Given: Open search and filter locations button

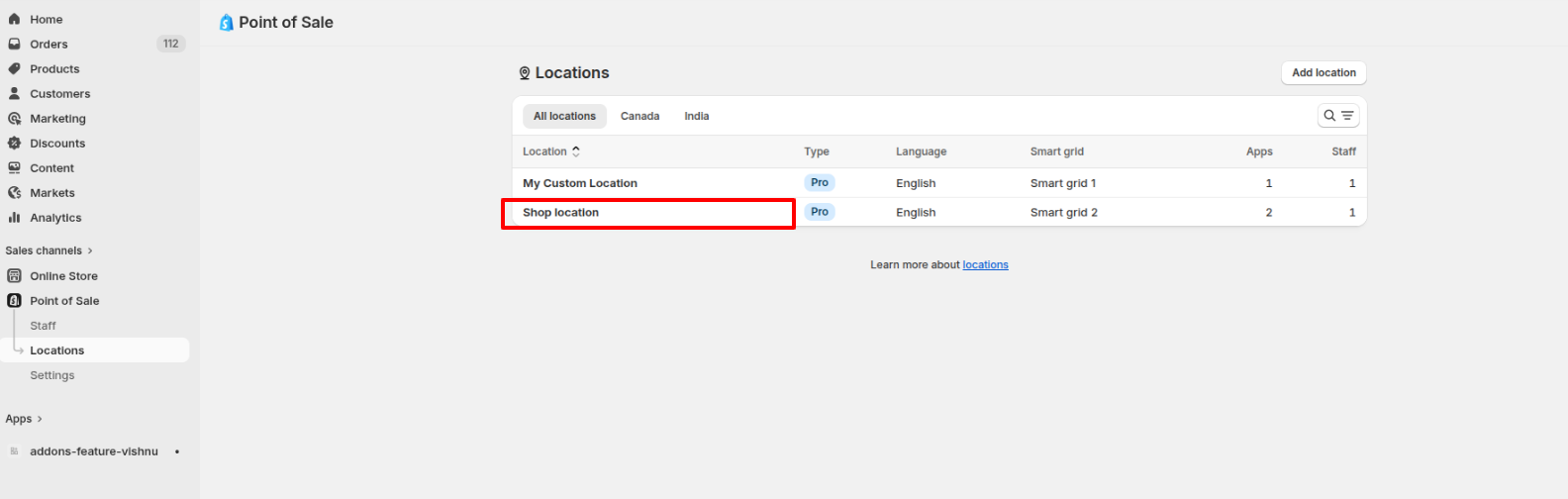Looking at the screenshot, I should coord(1337,116).
